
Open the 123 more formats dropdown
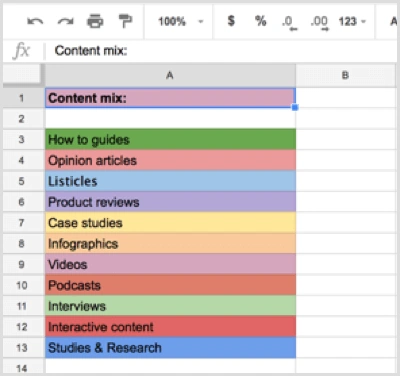[x=352, y=22]
